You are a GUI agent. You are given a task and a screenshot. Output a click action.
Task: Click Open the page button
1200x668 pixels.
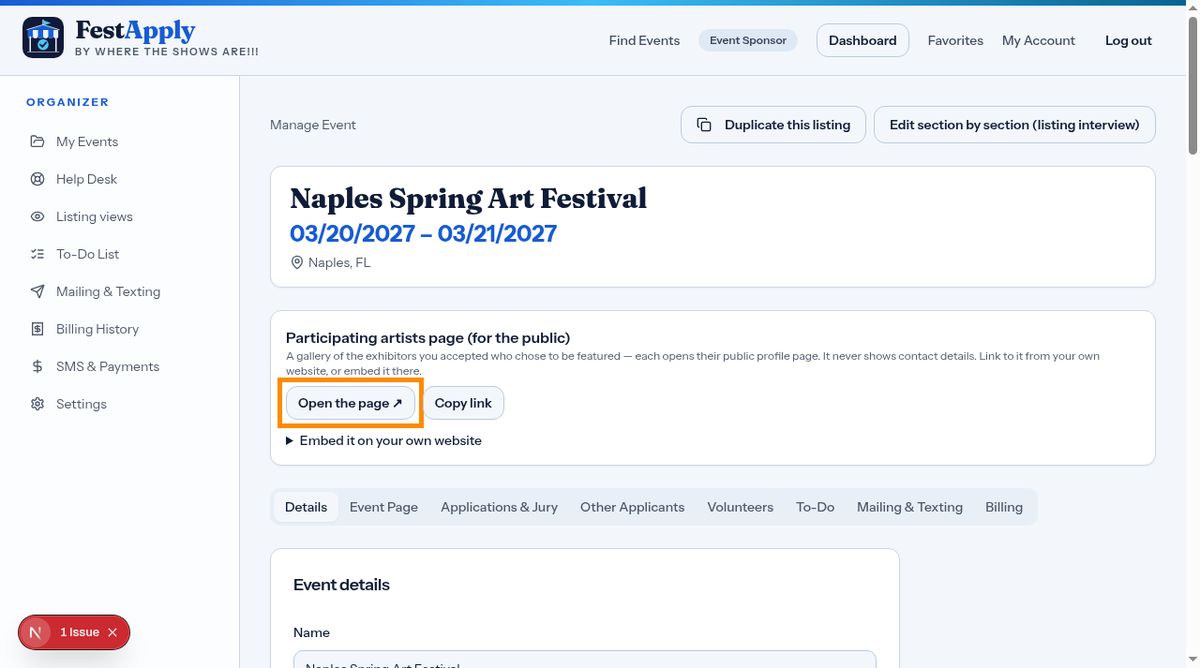click(350, 403)
